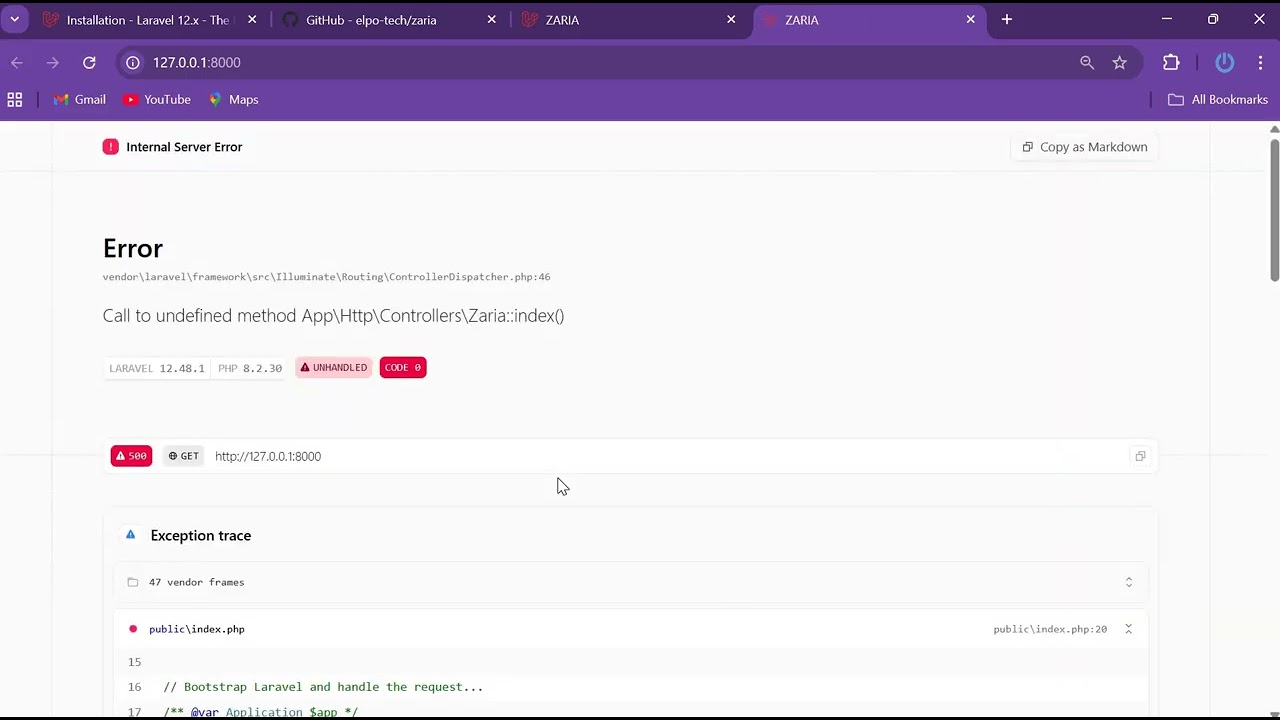The image size is (1280, 720).
Task: Open the YouTube bookmark
Action: pyautogui.click(x=157, y=99)
